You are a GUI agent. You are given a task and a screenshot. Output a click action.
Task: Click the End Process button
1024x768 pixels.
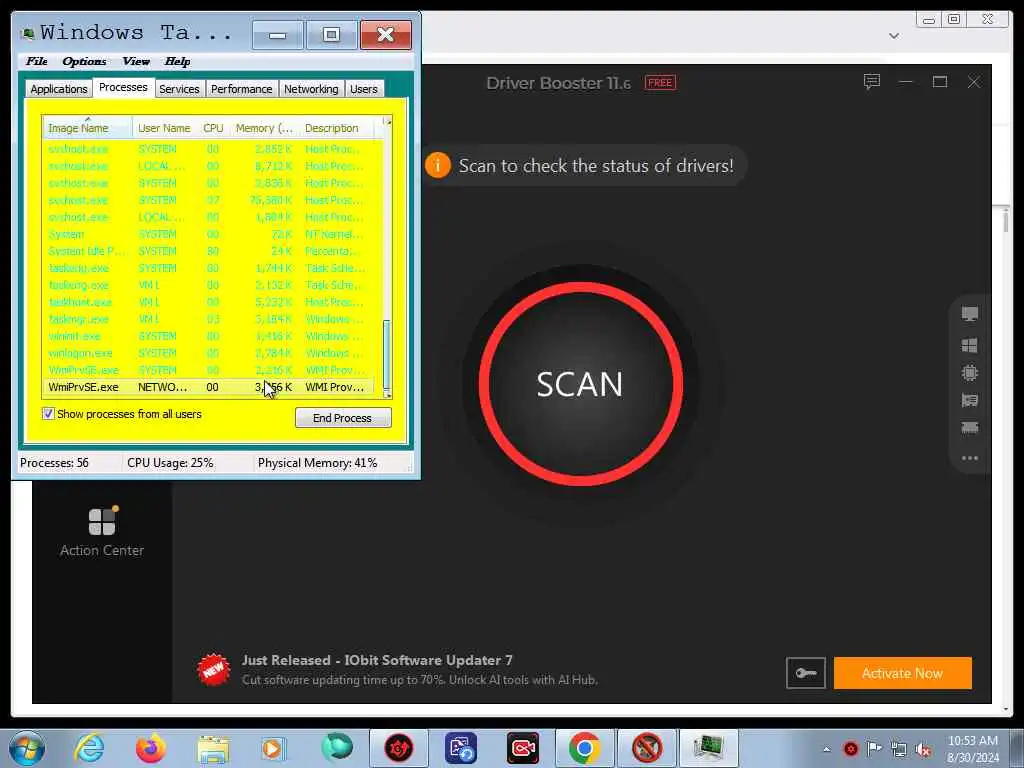343,418
